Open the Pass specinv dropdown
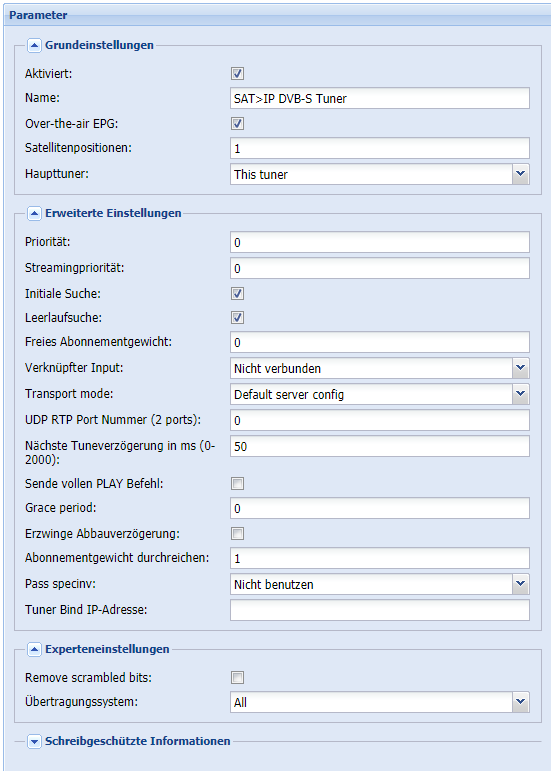 [x=521, y=584]
